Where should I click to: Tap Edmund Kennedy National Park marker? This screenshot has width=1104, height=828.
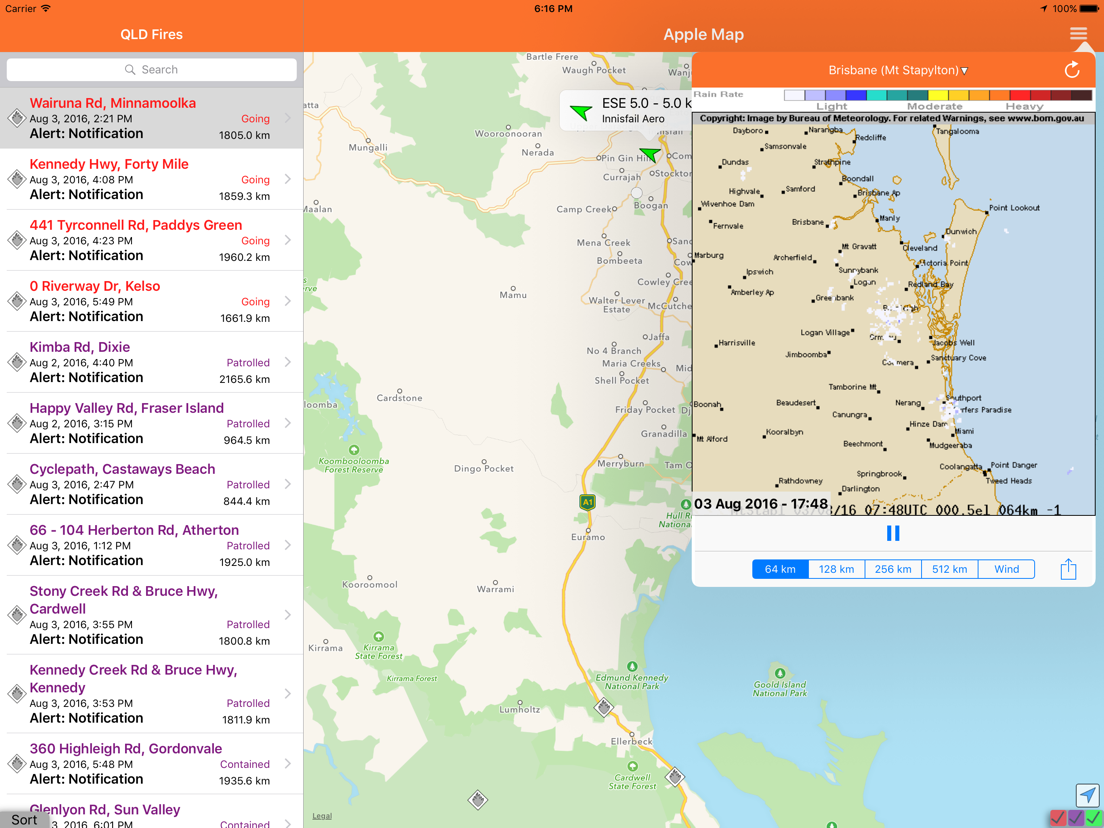pyautogui.click(x=632, y=666)
